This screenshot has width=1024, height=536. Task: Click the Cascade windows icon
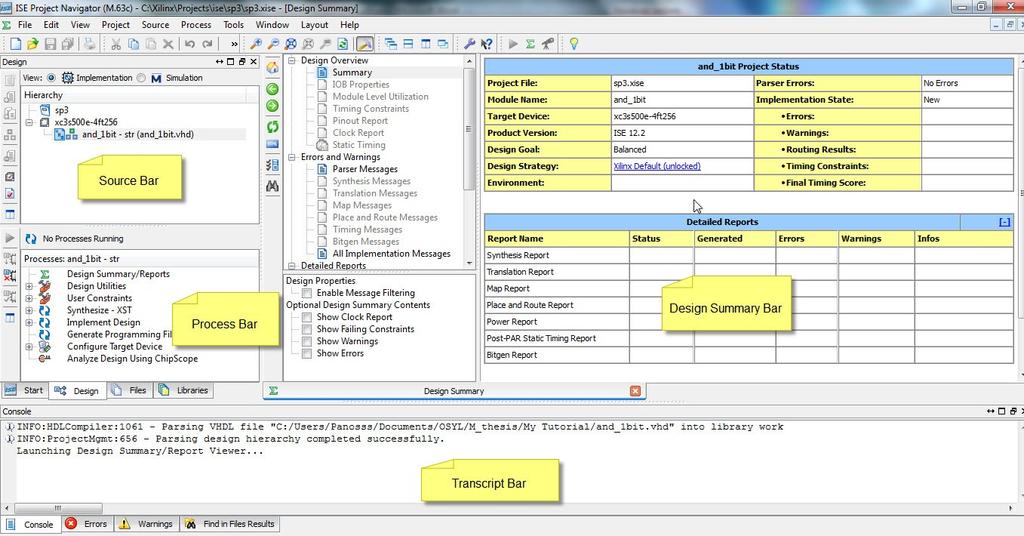pos(391,44)
